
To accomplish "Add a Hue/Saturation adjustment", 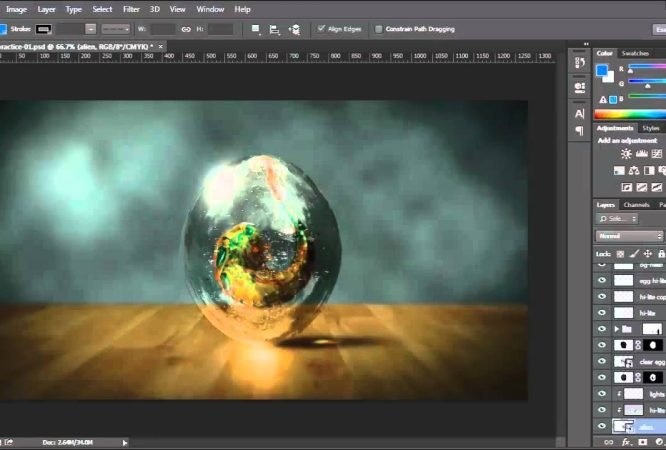I will [x=619, y=171].
